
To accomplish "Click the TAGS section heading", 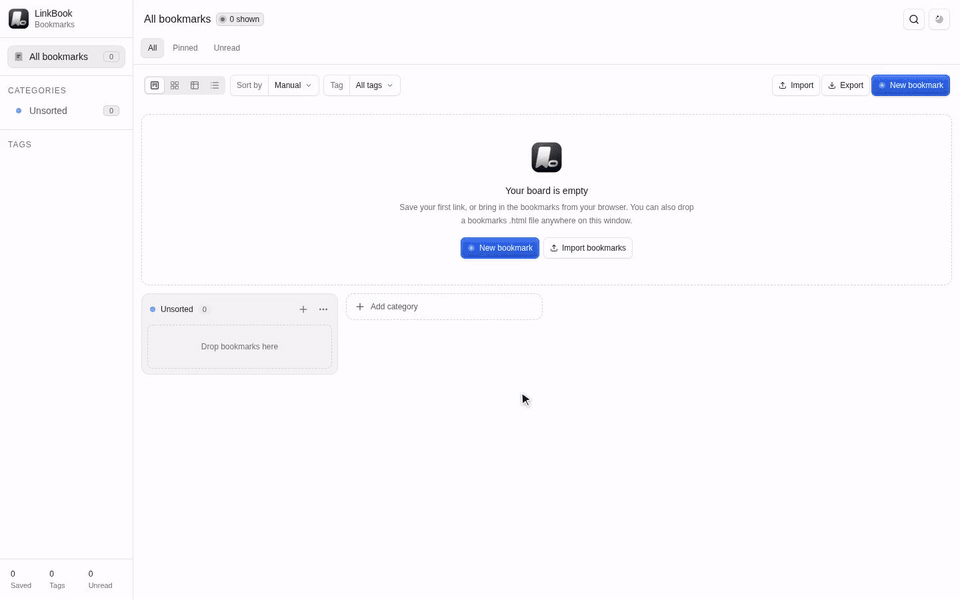I will coord(20,144).
